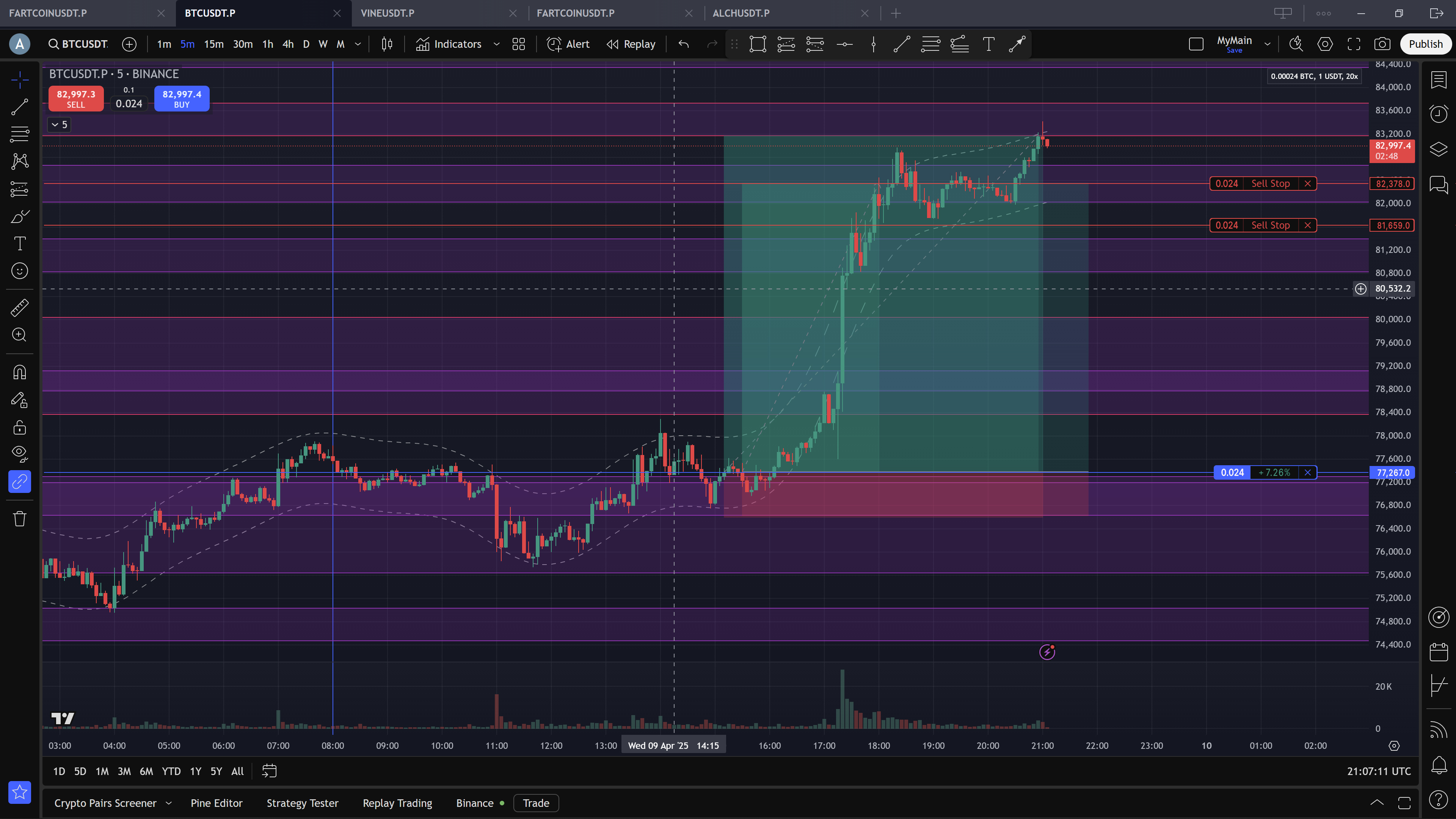This screenshot has width=1456, height=819.
Task: Cancel the 82,378.0 Sell Stop order
Action: pyautogui.click(x=1307, y=184)
